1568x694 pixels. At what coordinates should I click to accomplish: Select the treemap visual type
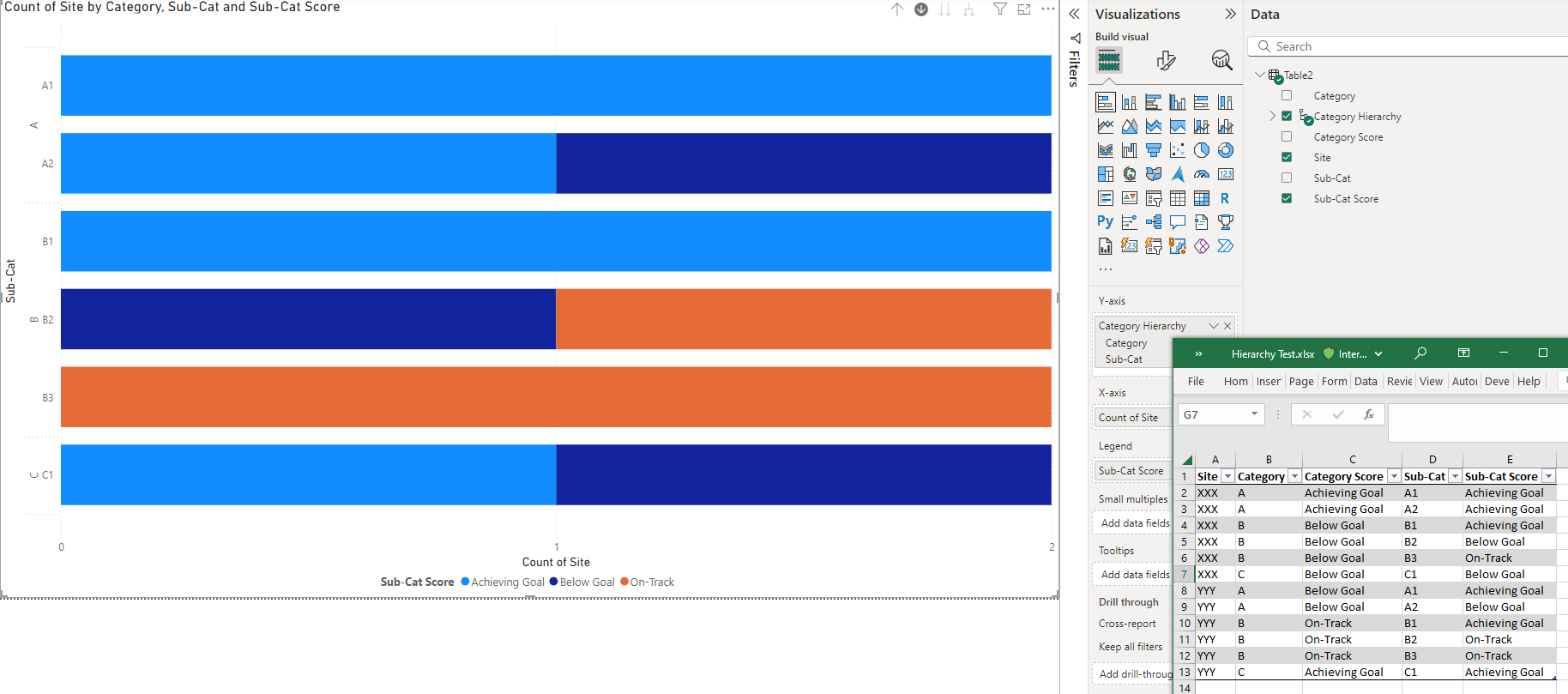(x=1106, y=174)
